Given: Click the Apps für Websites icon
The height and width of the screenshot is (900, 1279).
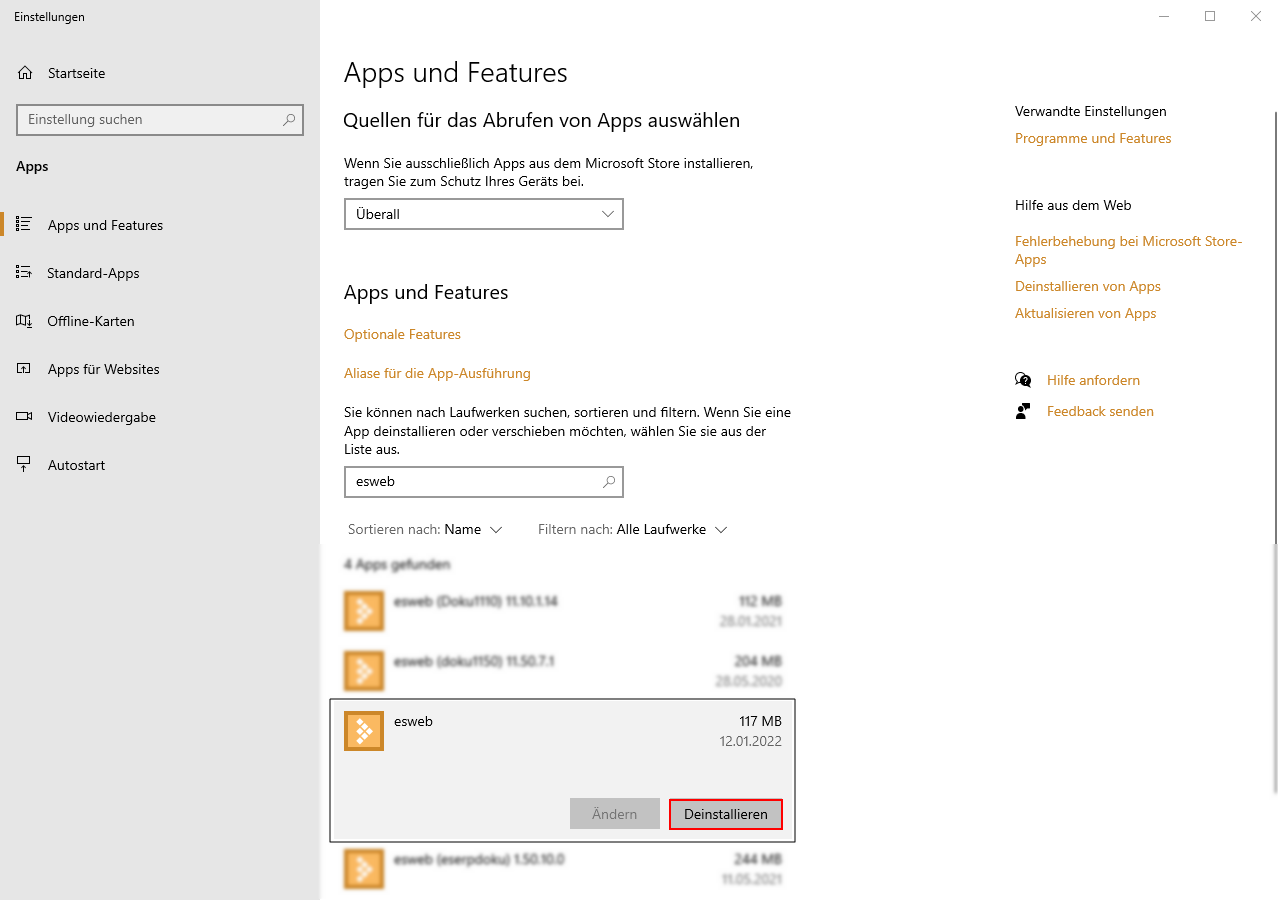Looking at the screenshot, I should (x=25, y=369).
